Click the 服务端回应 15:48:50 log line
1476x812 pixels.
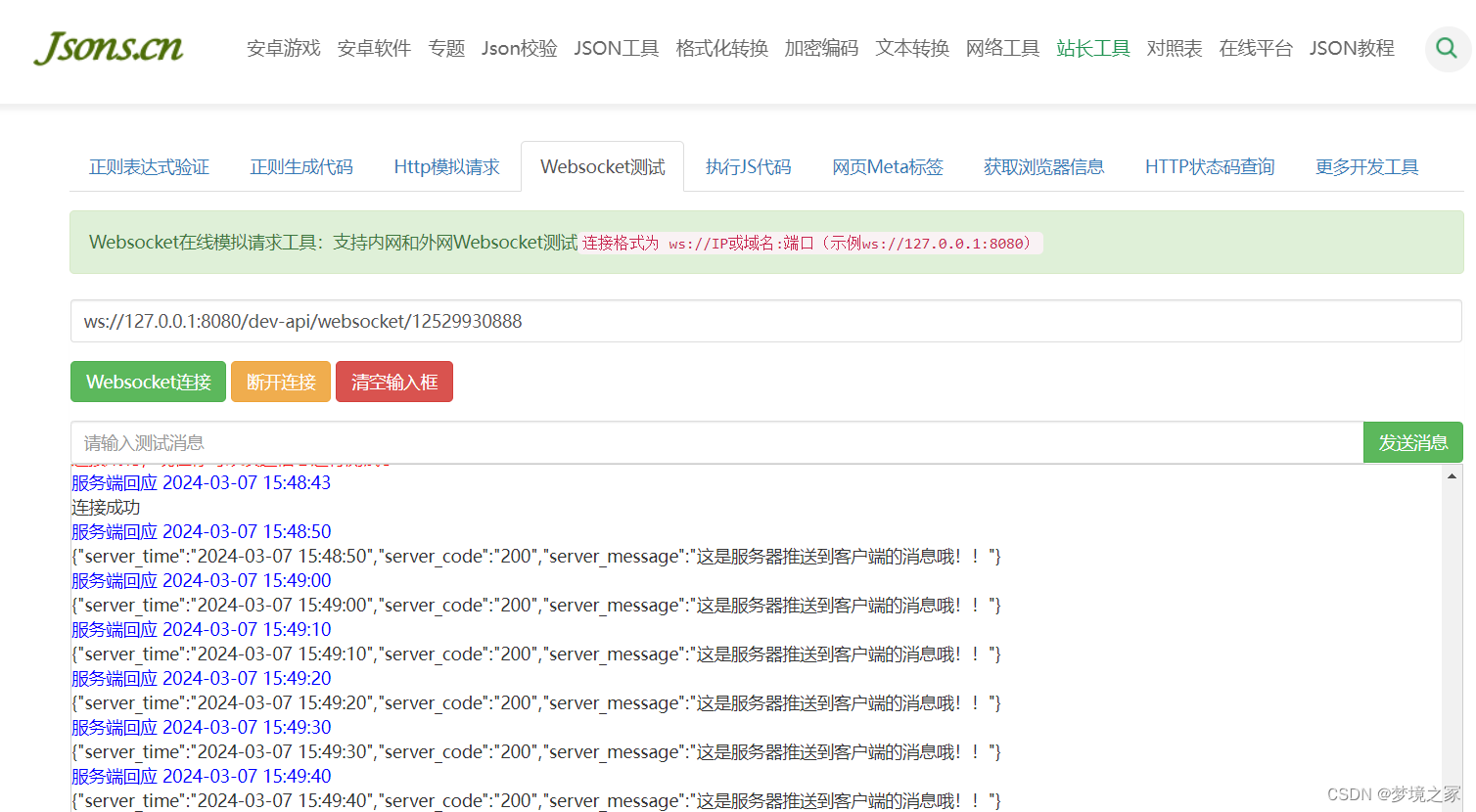(x=202, y=531)
